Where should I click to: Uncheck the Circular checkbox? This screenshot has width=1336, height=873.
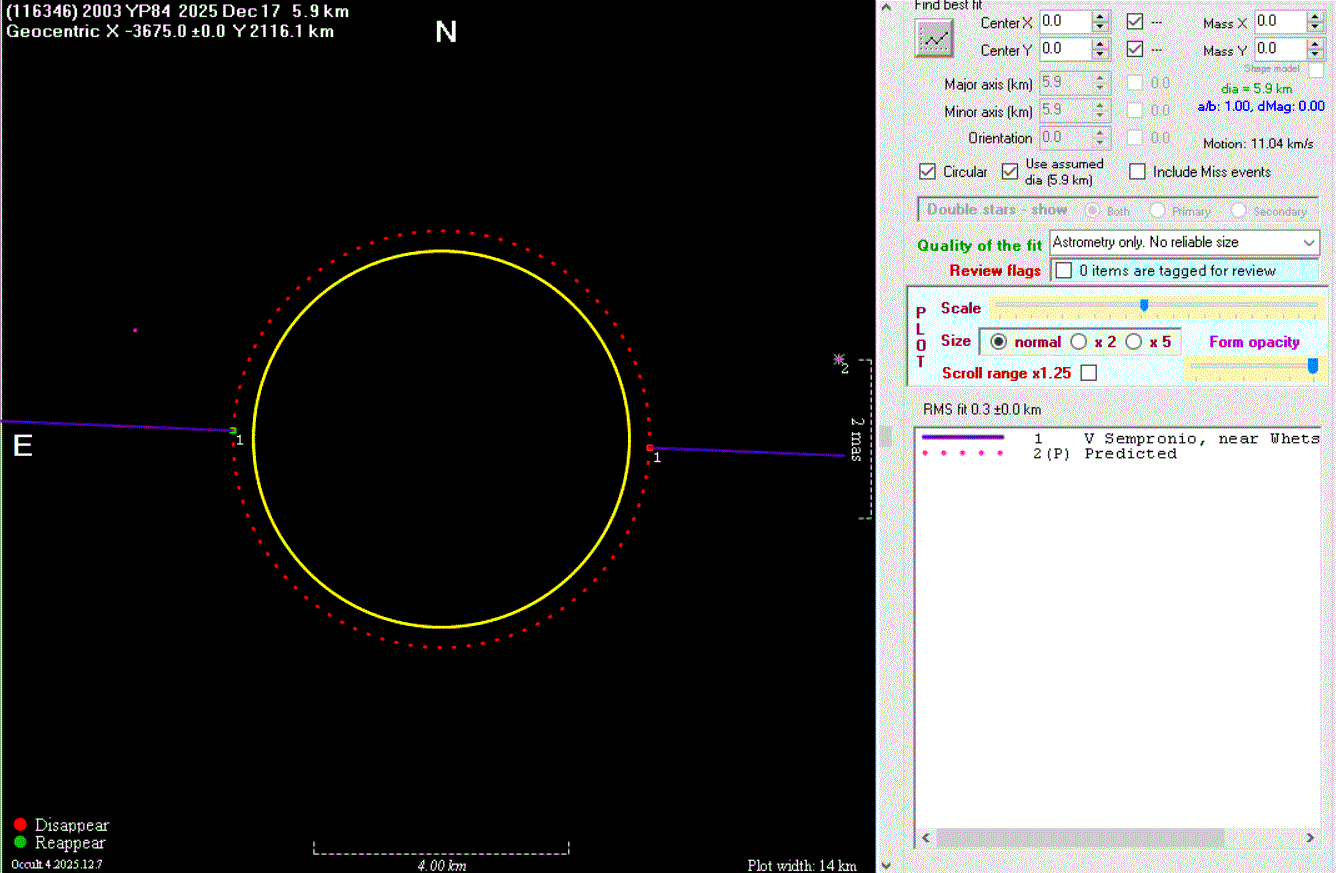(x=927, y=172)
